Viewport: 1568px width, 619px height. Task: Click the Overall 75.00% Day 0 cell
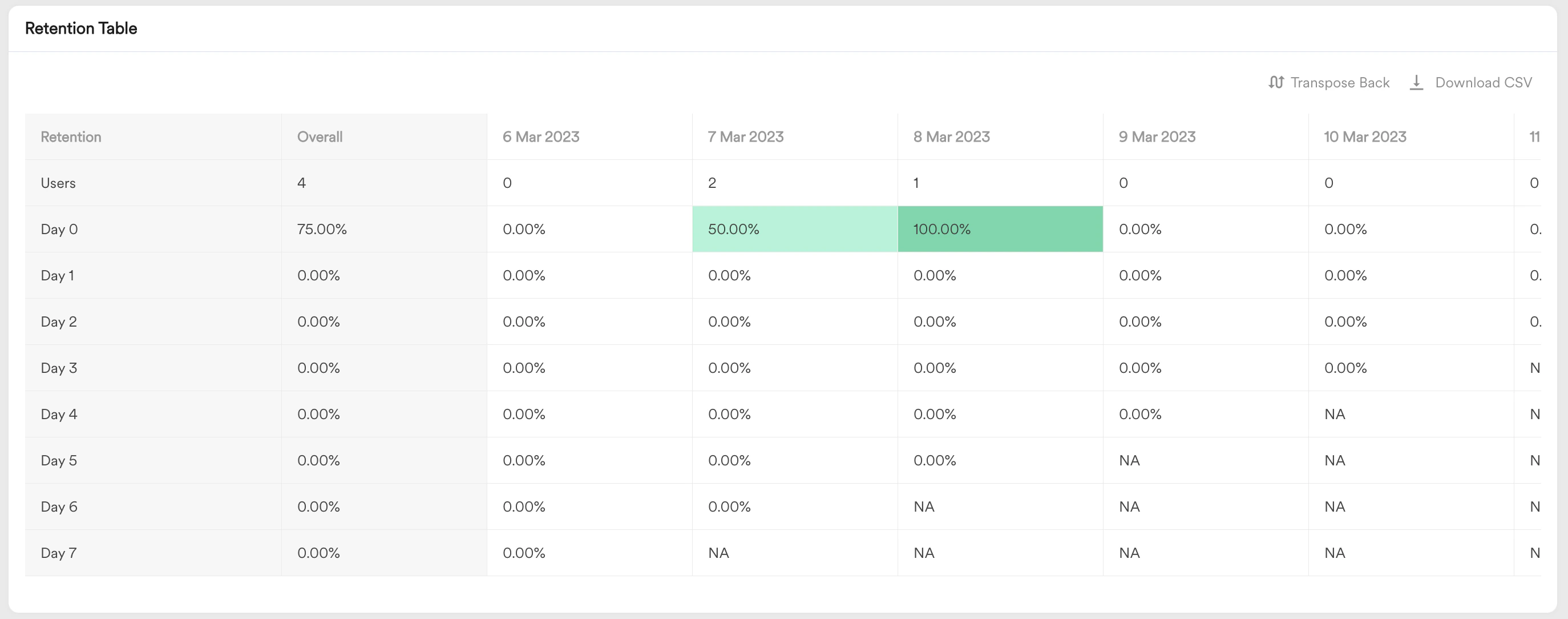point(321,229)
